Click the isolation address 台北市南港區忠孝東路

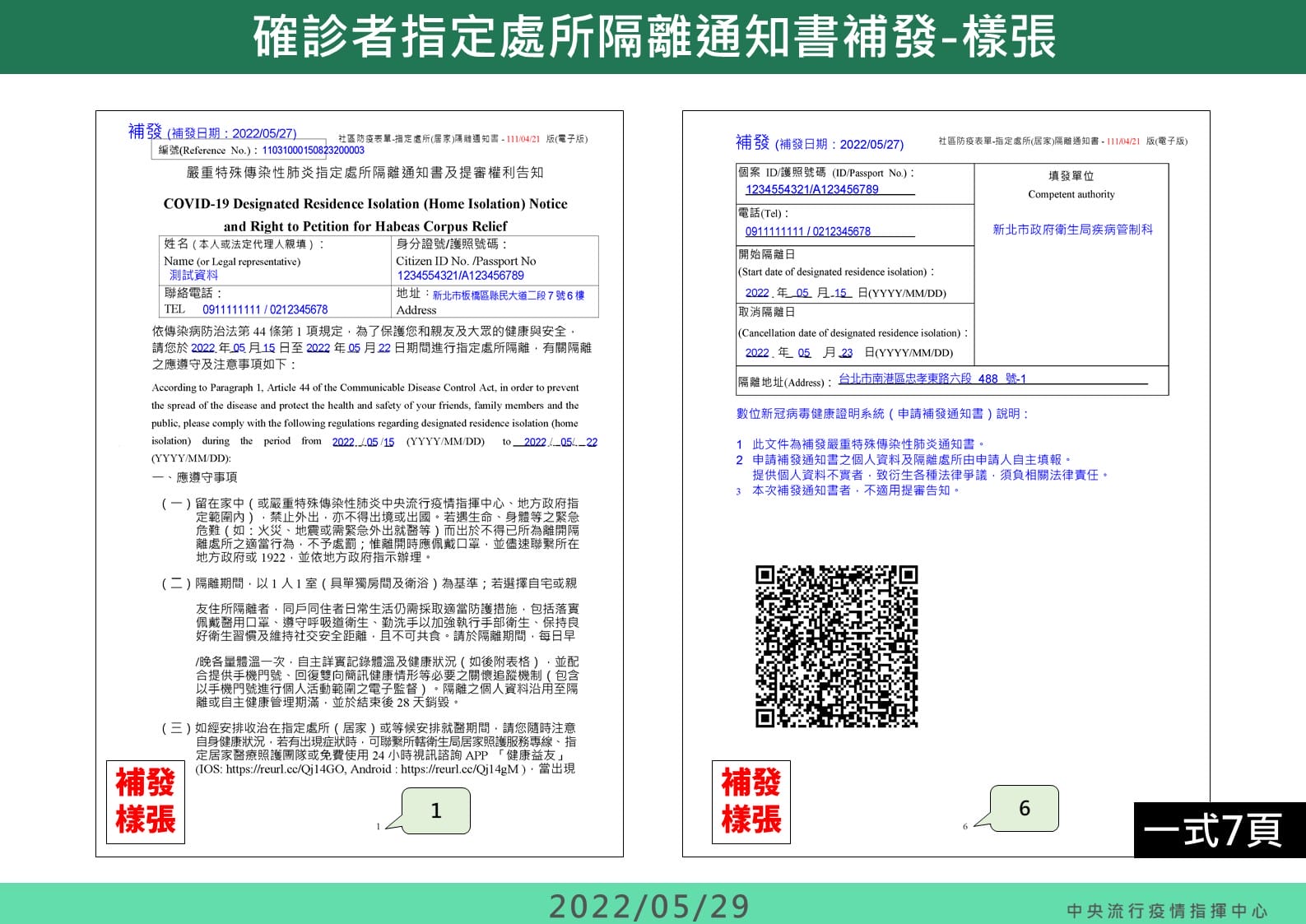point(932,378)
